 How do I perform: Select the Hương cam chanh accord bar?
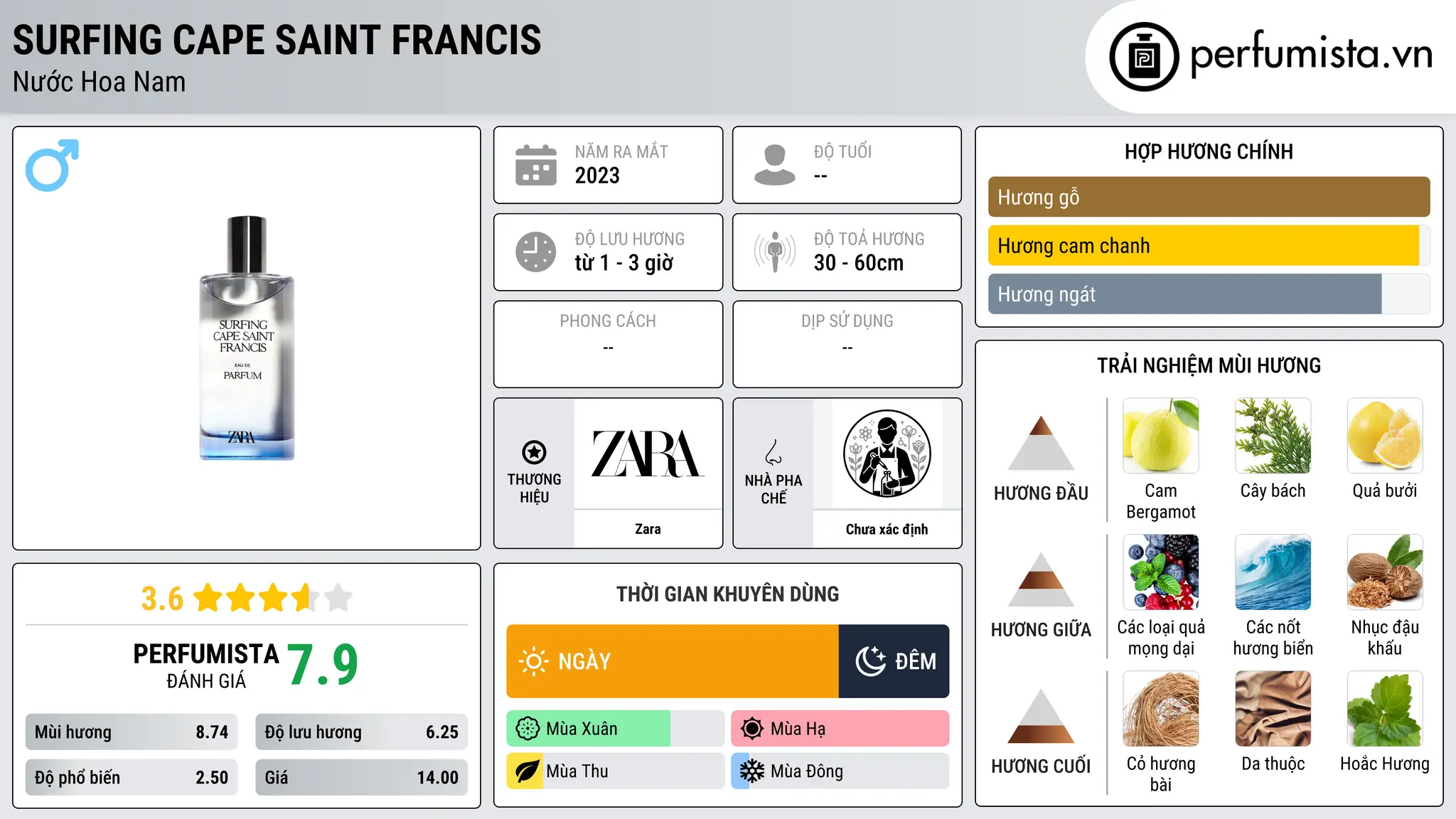(1209, 245)
